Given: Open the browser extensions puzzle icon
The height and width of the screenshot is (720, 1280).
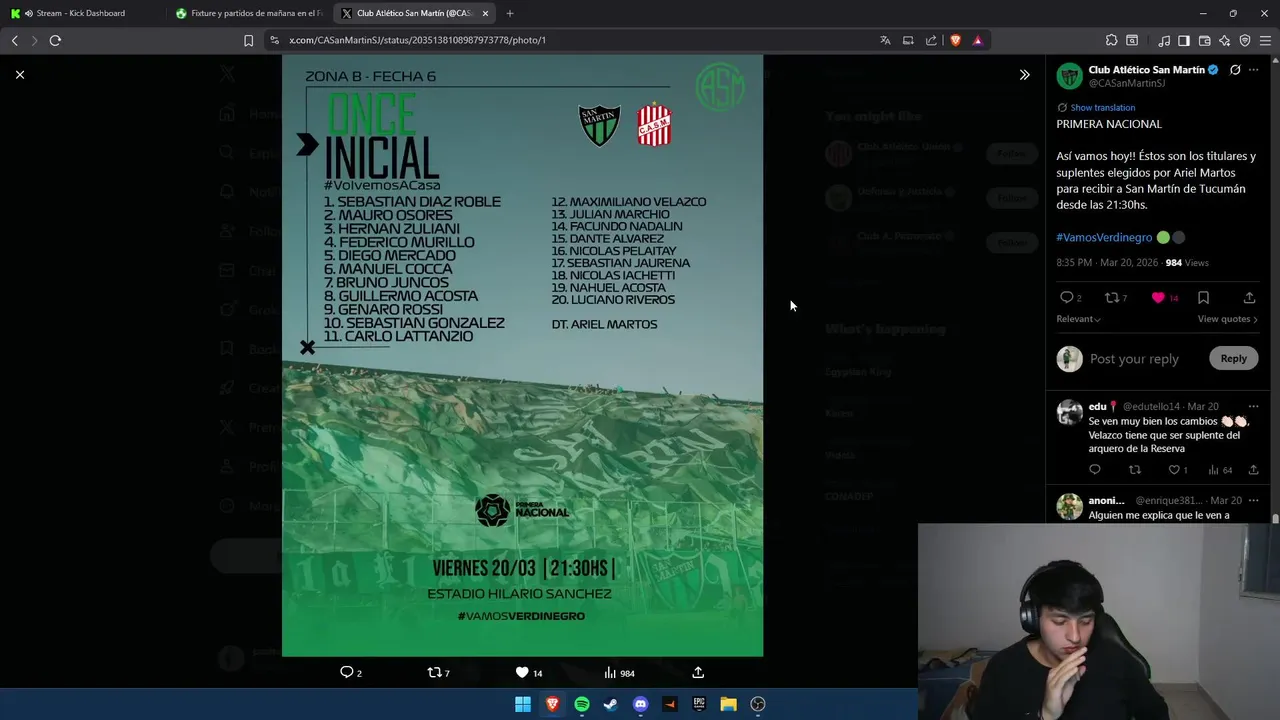Looking at the screenshot, I should tap(1111, 40).
